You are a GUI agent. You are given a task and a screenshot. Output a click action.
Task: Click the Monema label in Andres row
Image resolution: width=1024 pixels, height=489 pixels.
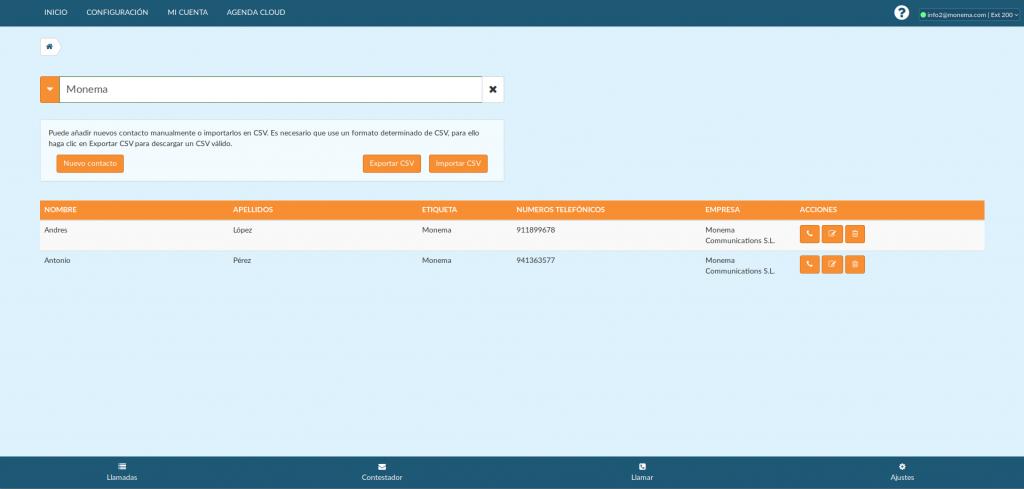click(x=437, y=230)
